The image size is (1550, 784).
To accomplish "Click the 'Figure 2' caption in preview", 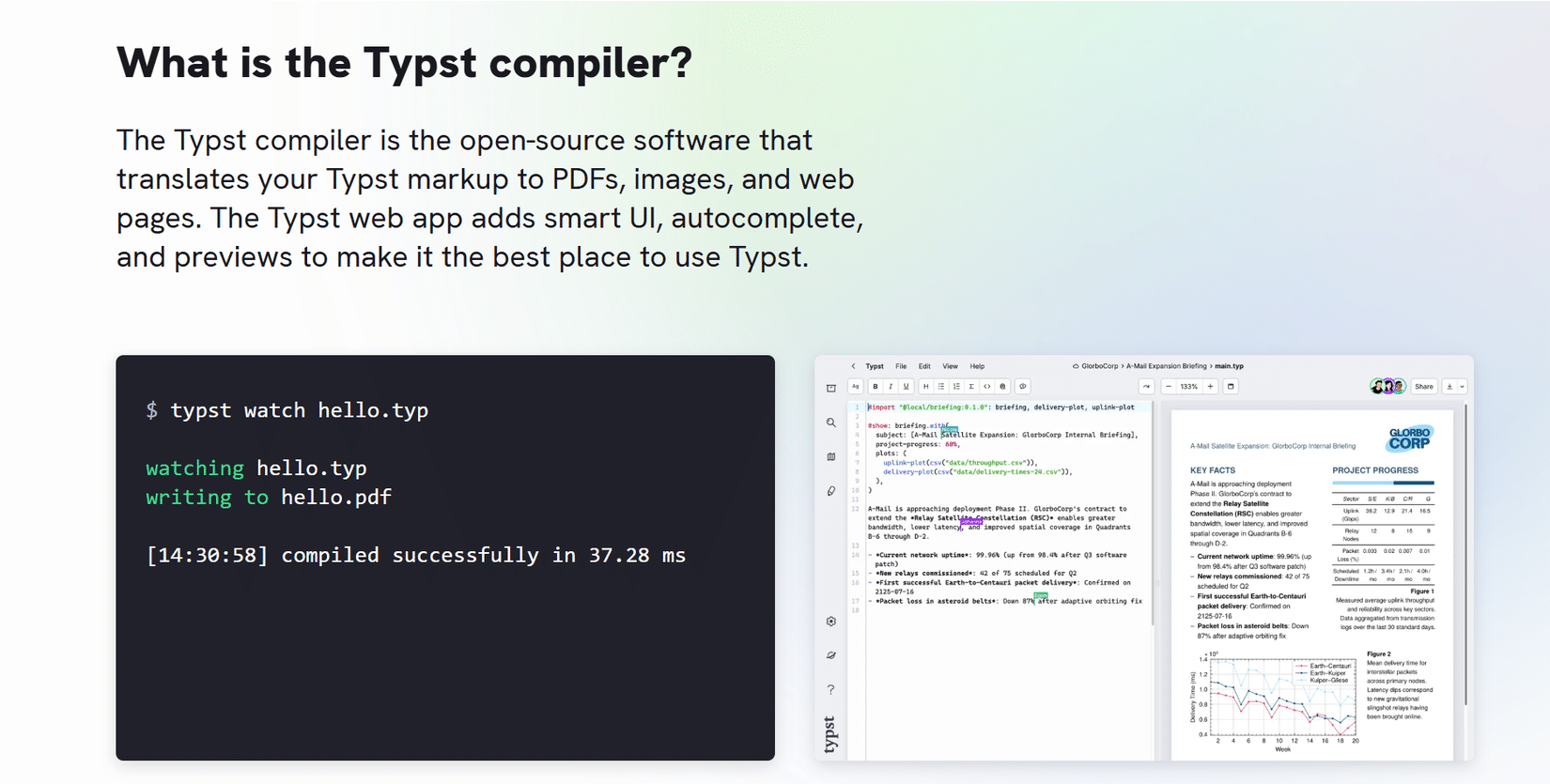I will click(x=1379, y=653).
